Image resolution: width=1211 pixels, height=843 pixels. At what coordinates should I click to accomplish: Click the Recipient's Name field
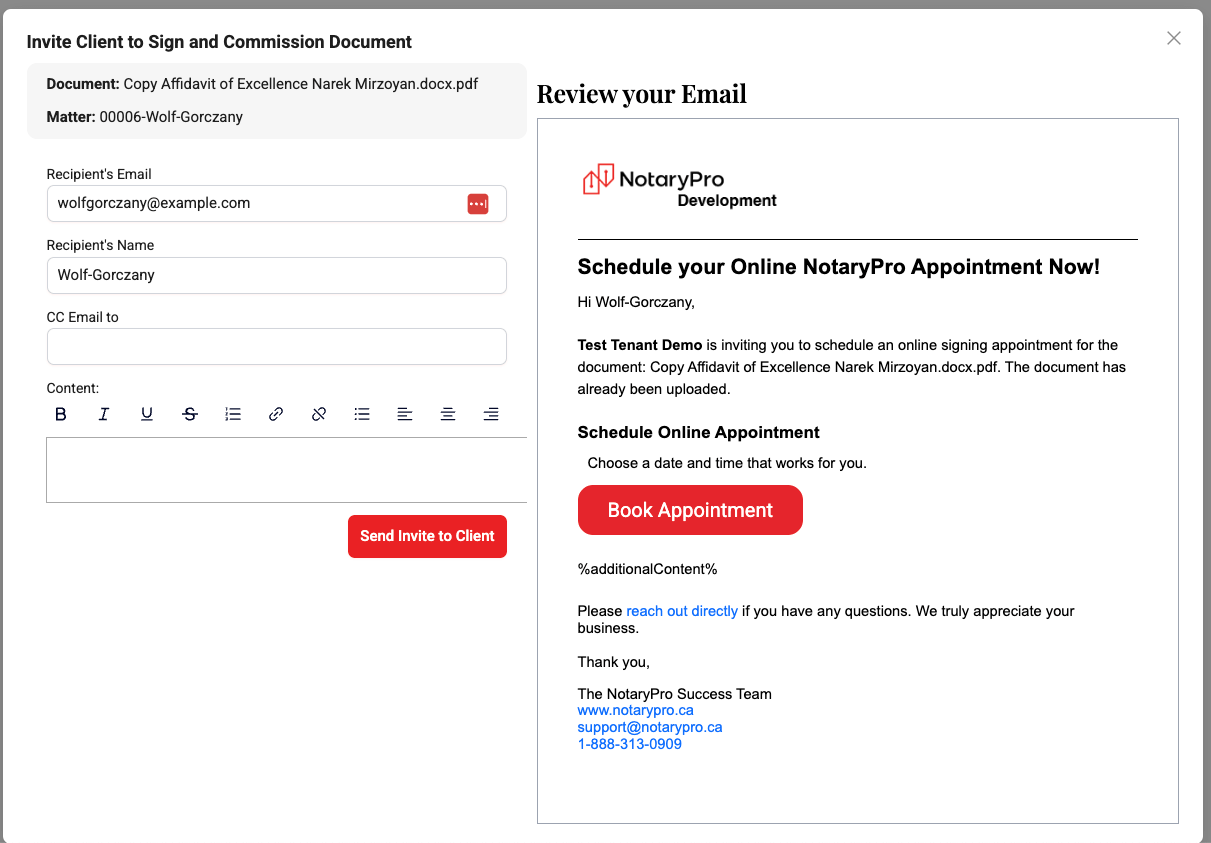(277, 275)
